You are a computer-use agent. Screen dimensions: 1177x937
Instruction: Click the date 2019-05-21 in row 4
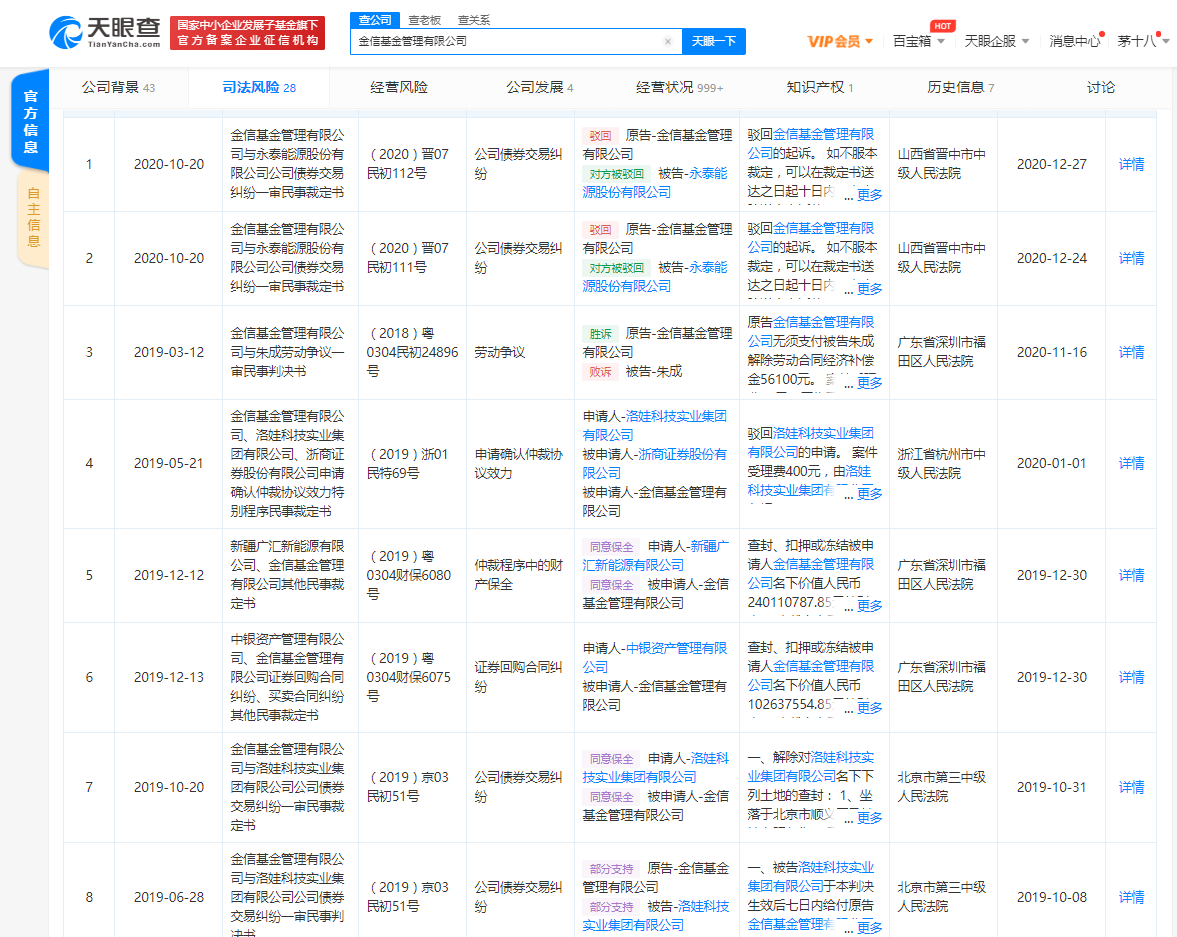coord(169,463)
